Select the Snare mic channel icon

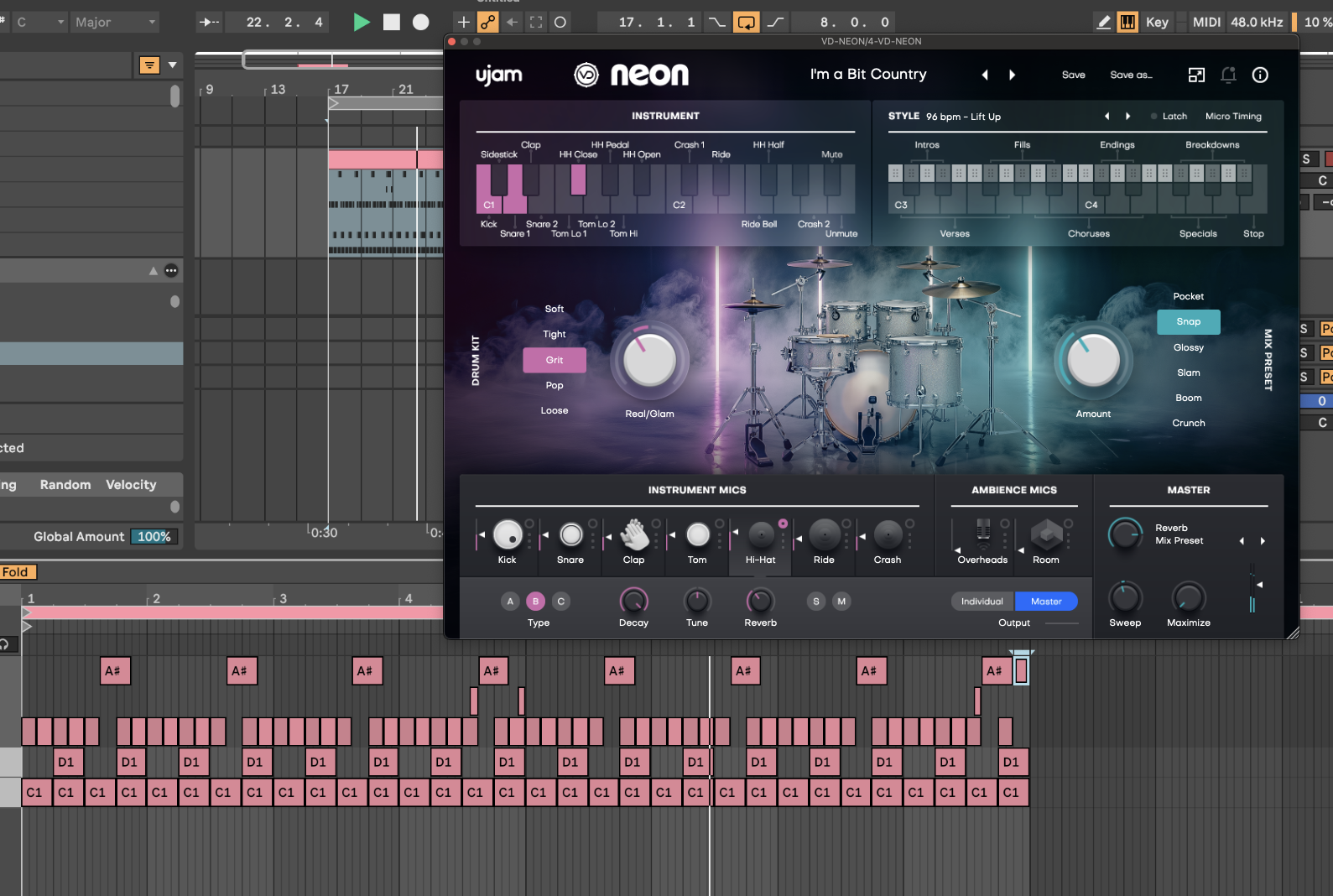570,534
